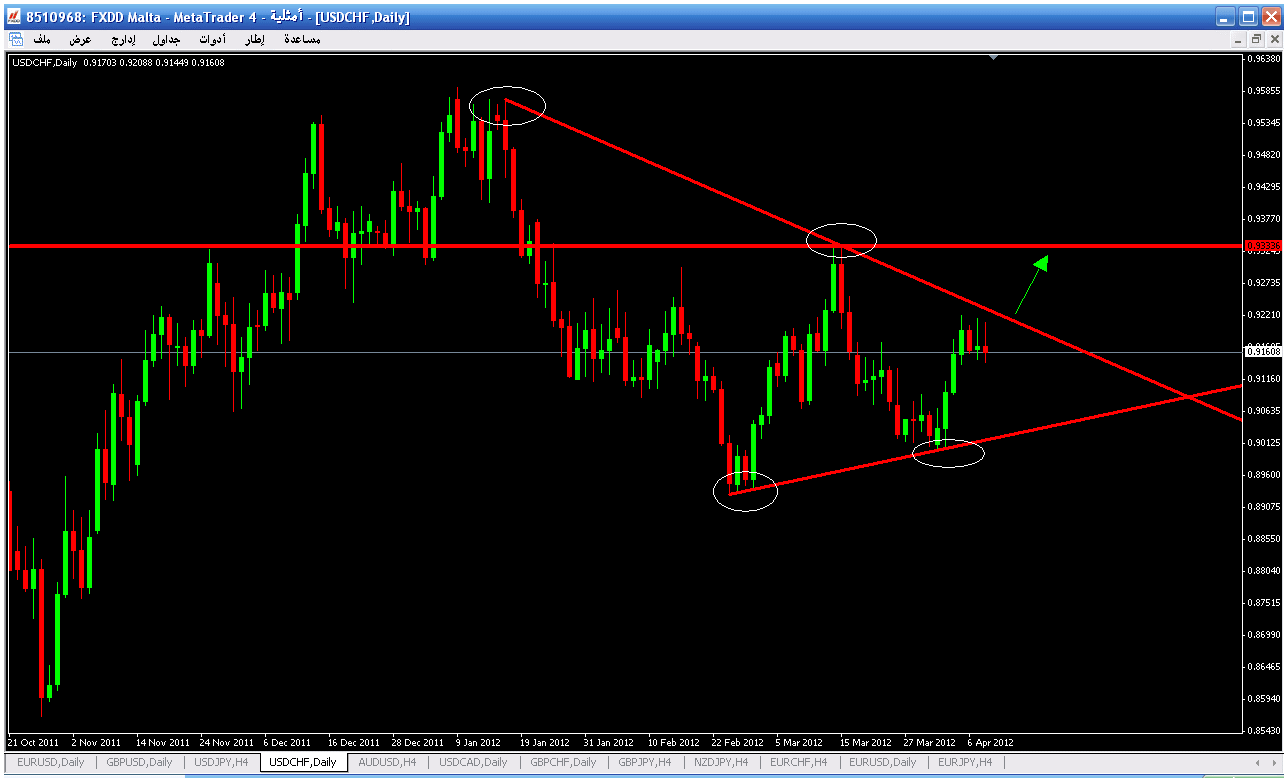Click the current price label 0.91608
Image resolution: width=1288 pixels, height=778 pixels.
click(x=1263, y=352)
